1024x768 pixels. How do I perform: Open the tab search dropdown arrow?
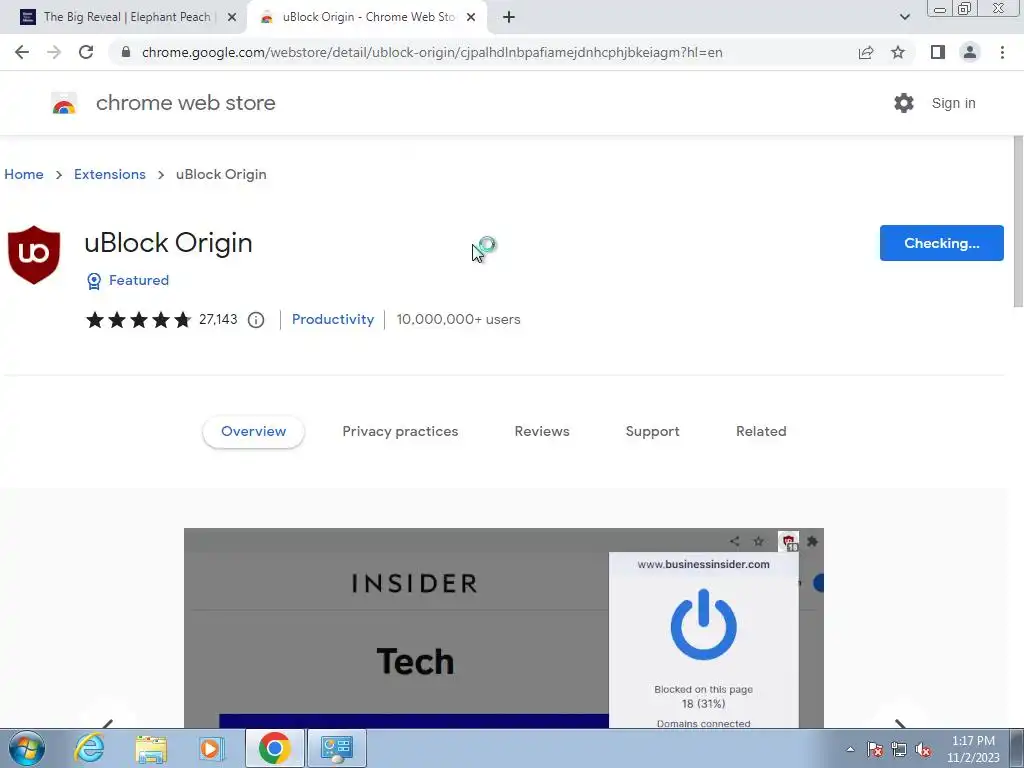coord(904,17)
